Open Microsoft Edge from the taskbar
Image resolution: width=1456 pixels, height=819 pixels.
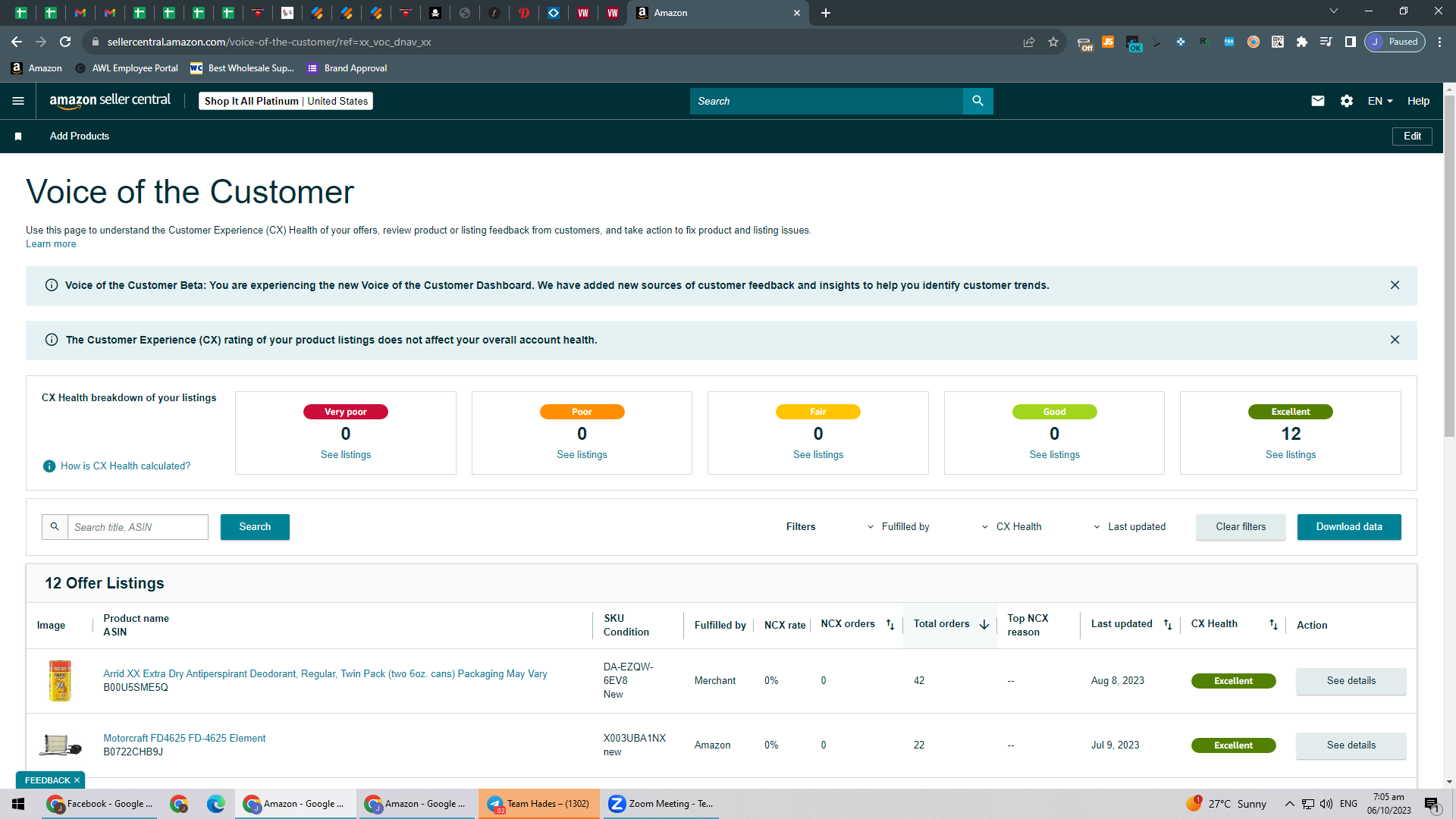point(216,804)
